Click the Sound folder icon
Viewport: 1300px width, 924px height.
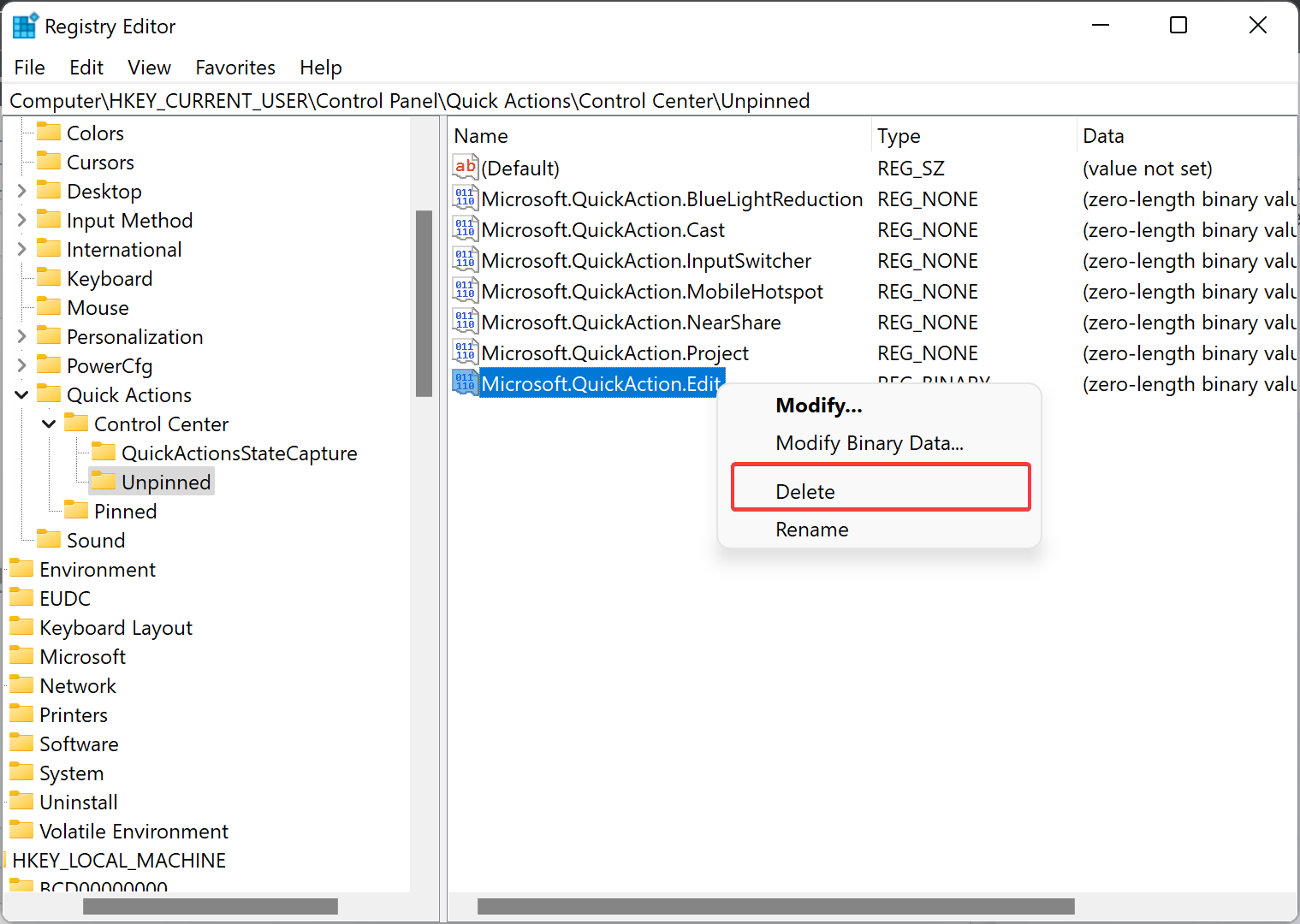[49, 539]
